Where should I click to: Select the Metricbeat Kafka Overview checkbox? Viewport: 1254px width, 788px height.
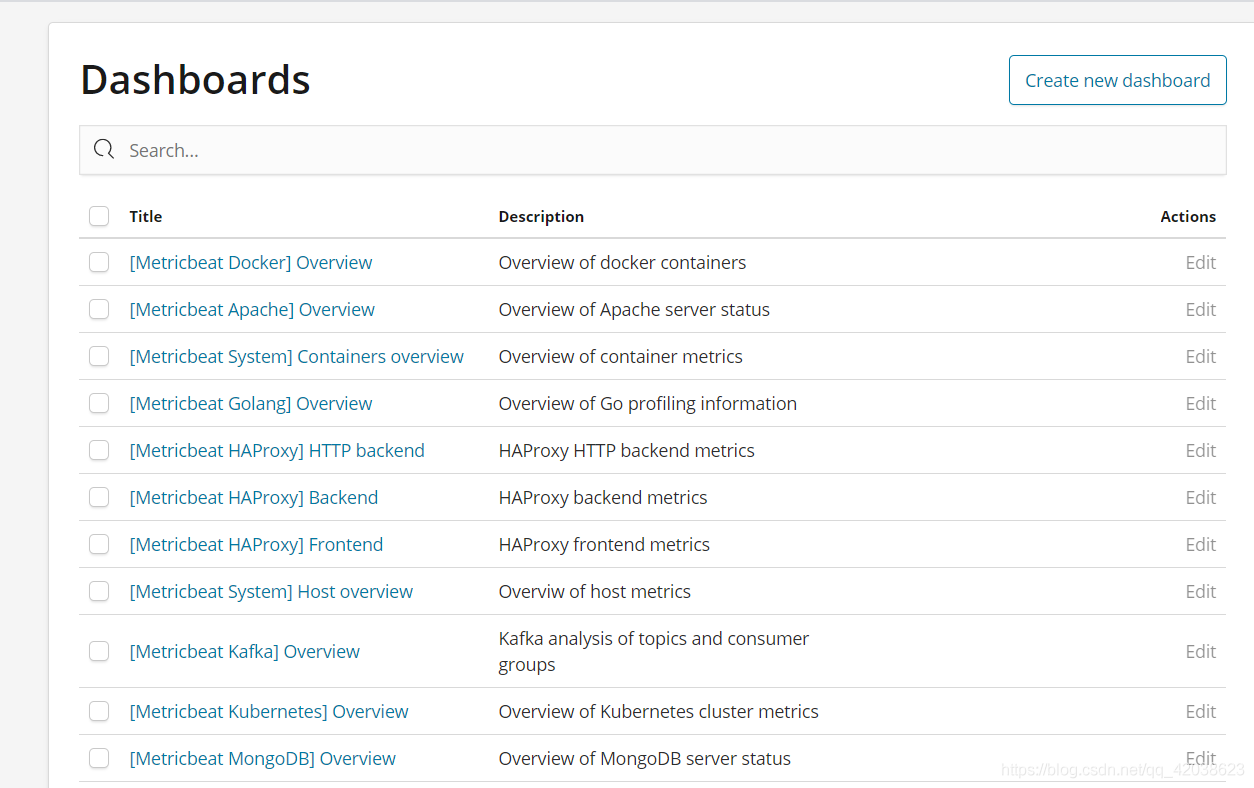click(x=99, y=651)
